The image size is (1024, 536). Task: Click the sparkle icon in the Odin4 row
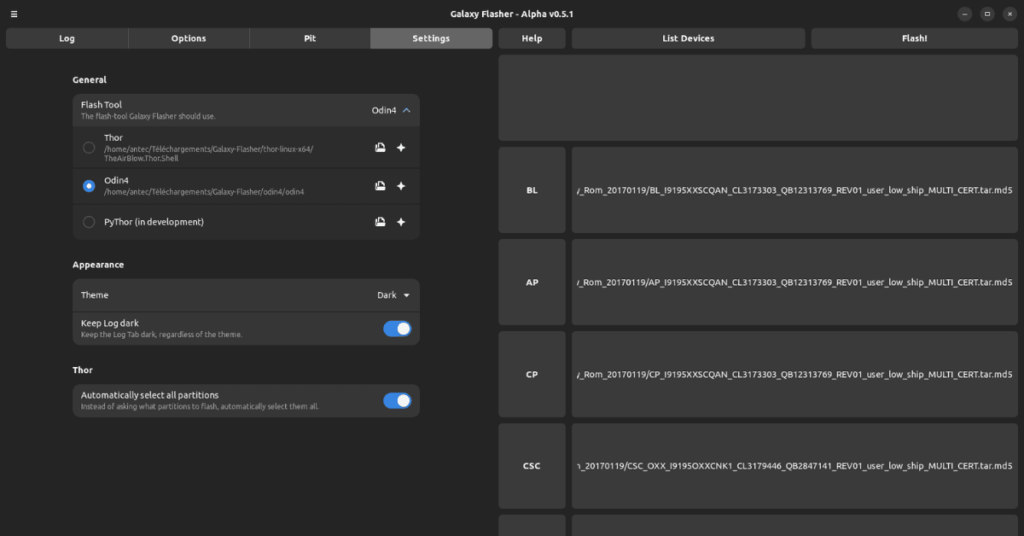click(x=401, y=186)
